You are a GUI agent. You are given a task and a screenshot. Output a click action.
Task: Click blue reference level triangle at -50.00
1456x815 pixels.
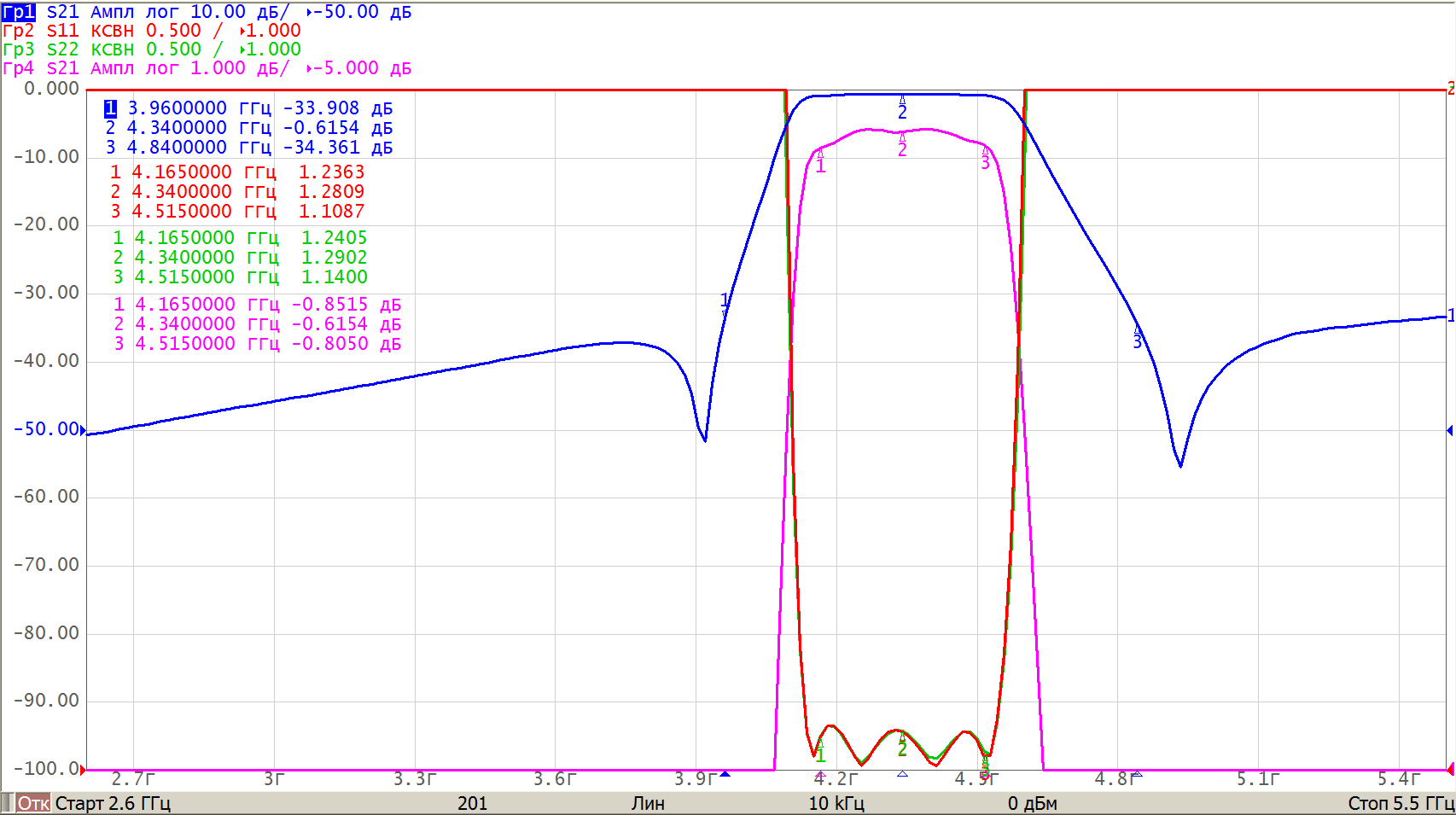coord(83,430)
